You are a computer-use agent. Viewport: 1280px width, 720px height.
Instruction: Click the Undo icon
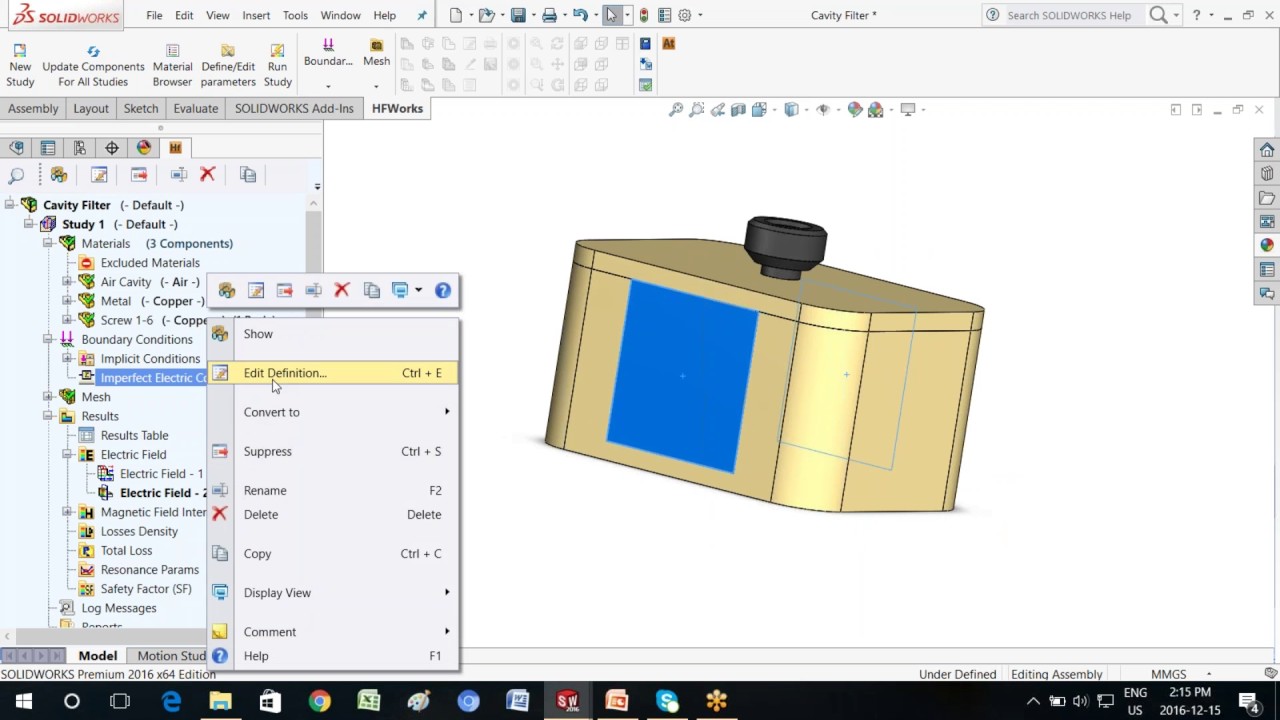coord(580,15)
